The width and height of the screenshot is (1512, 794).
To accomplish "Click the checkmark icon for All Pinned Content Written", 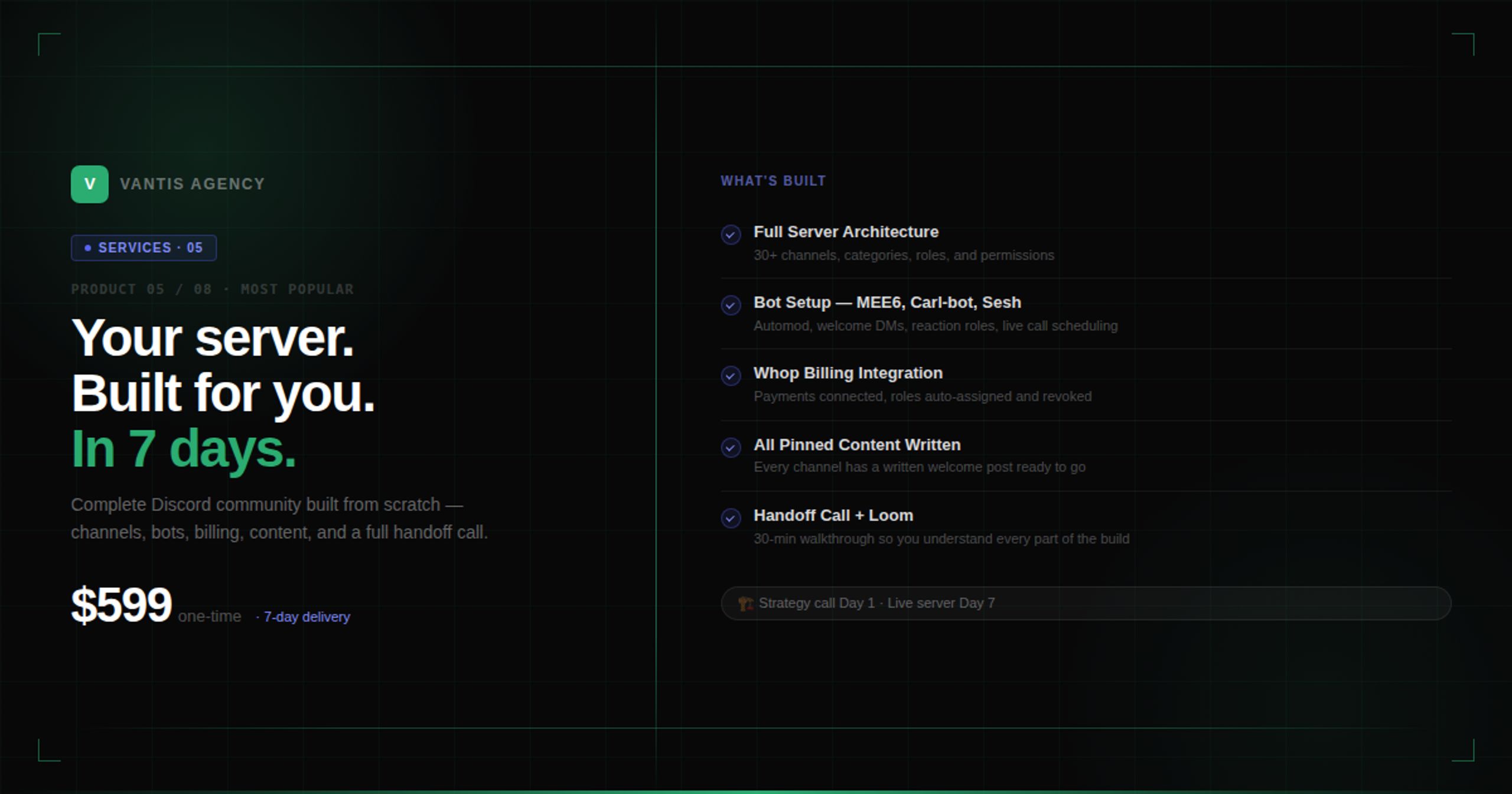I will tap(731, 447).
